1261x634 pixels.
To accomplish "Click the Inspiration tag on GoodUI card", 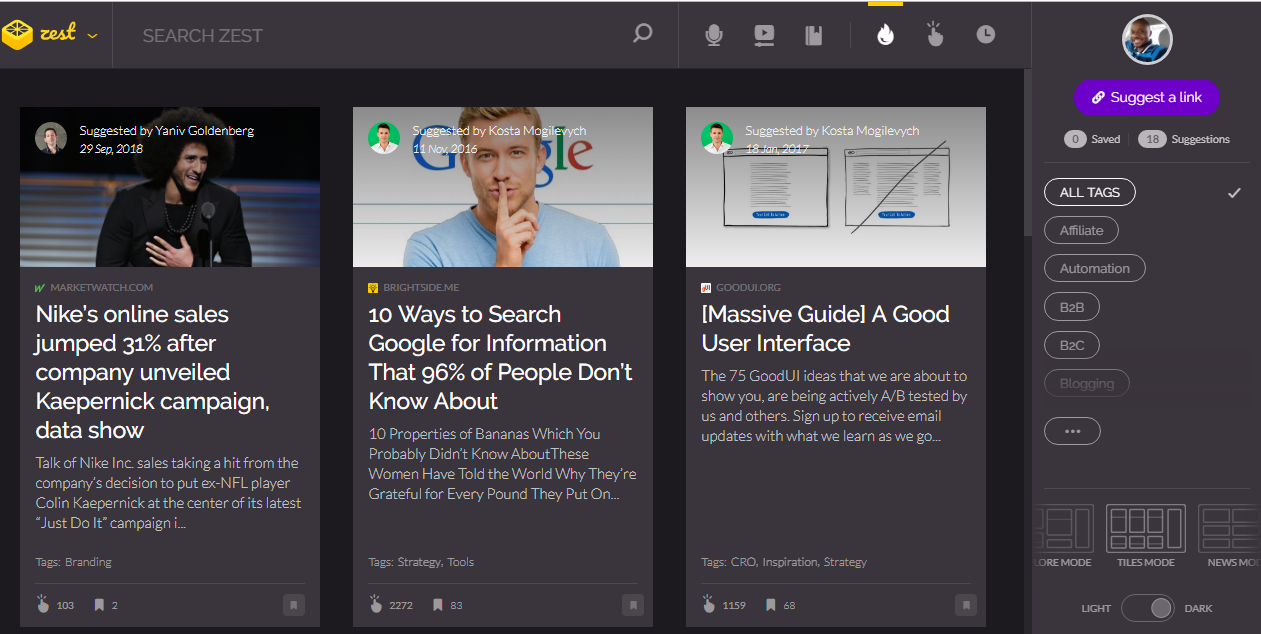I will [x=790, y=562].
